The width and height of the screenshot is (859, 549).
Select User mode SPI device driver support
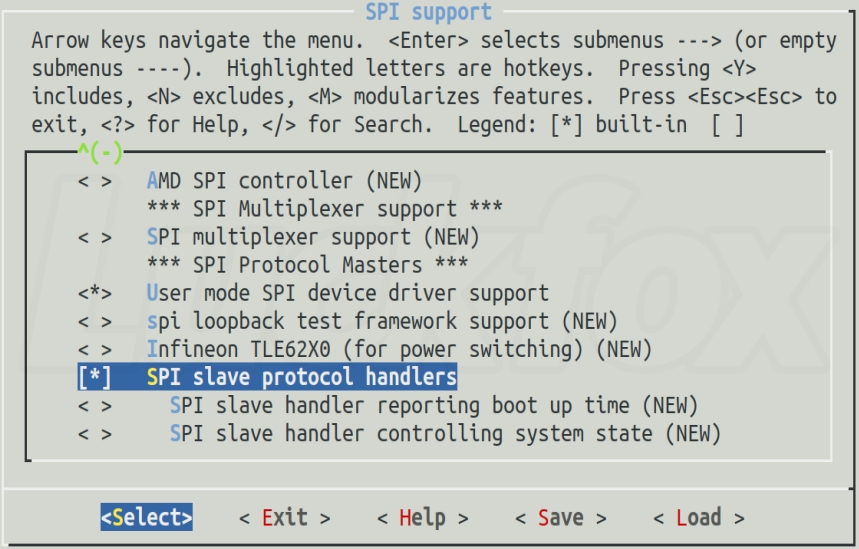348,293
